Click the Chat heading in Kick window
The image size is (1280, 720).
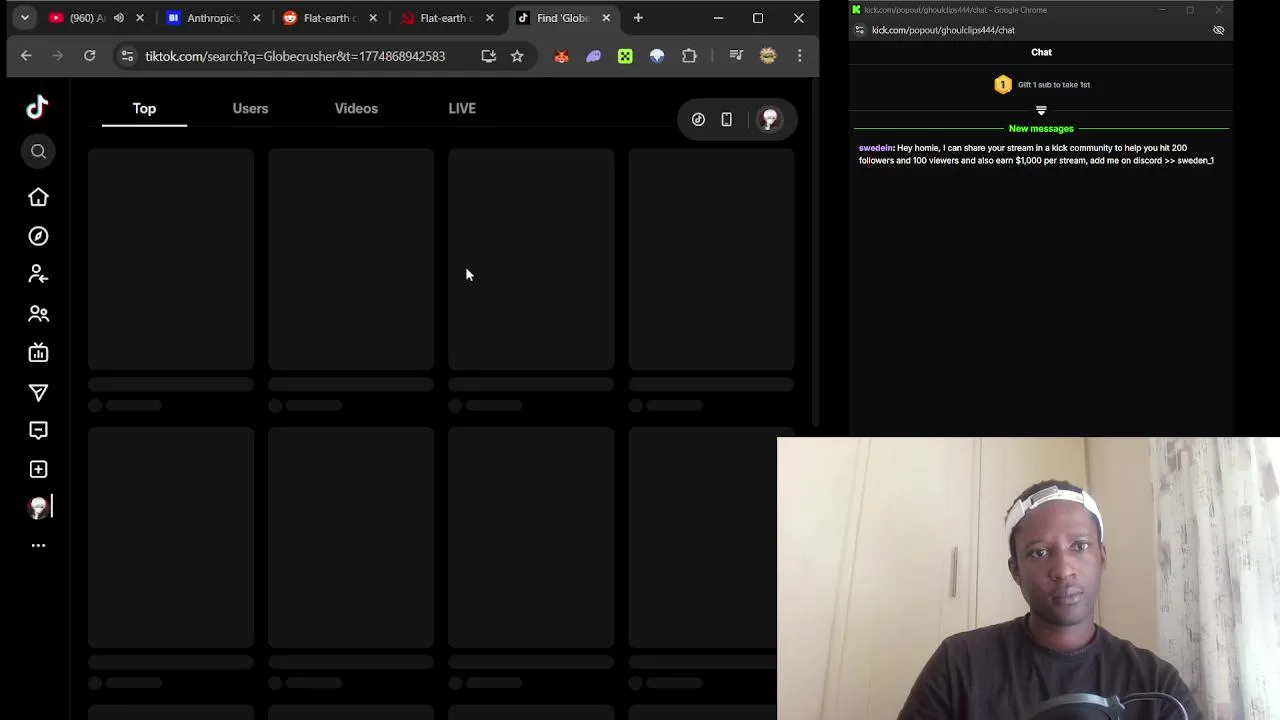pos(1041,52)
